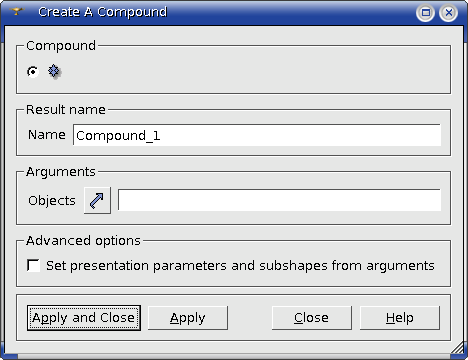Viewport: 468px width, 360px height.
Task: Select the Compound radio button
Action: (x=33, y=71)
